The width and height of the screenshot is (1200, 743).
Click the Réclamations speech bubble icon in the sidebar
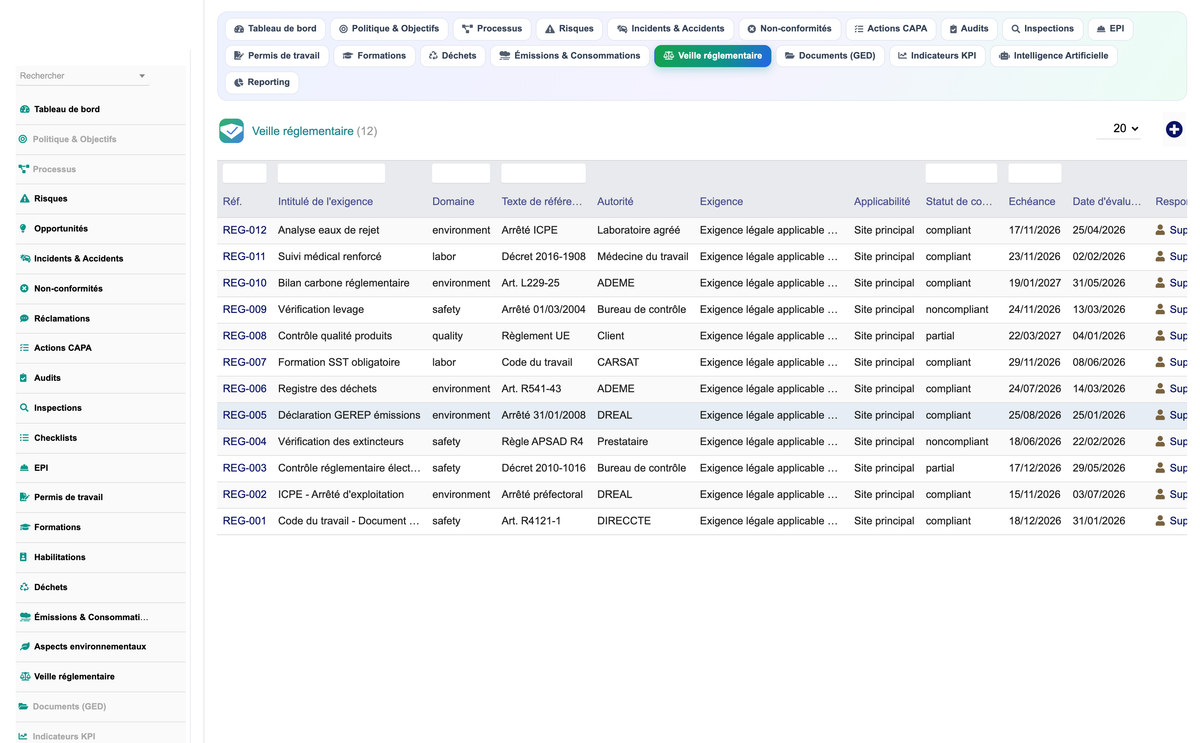tap(24, 318)
